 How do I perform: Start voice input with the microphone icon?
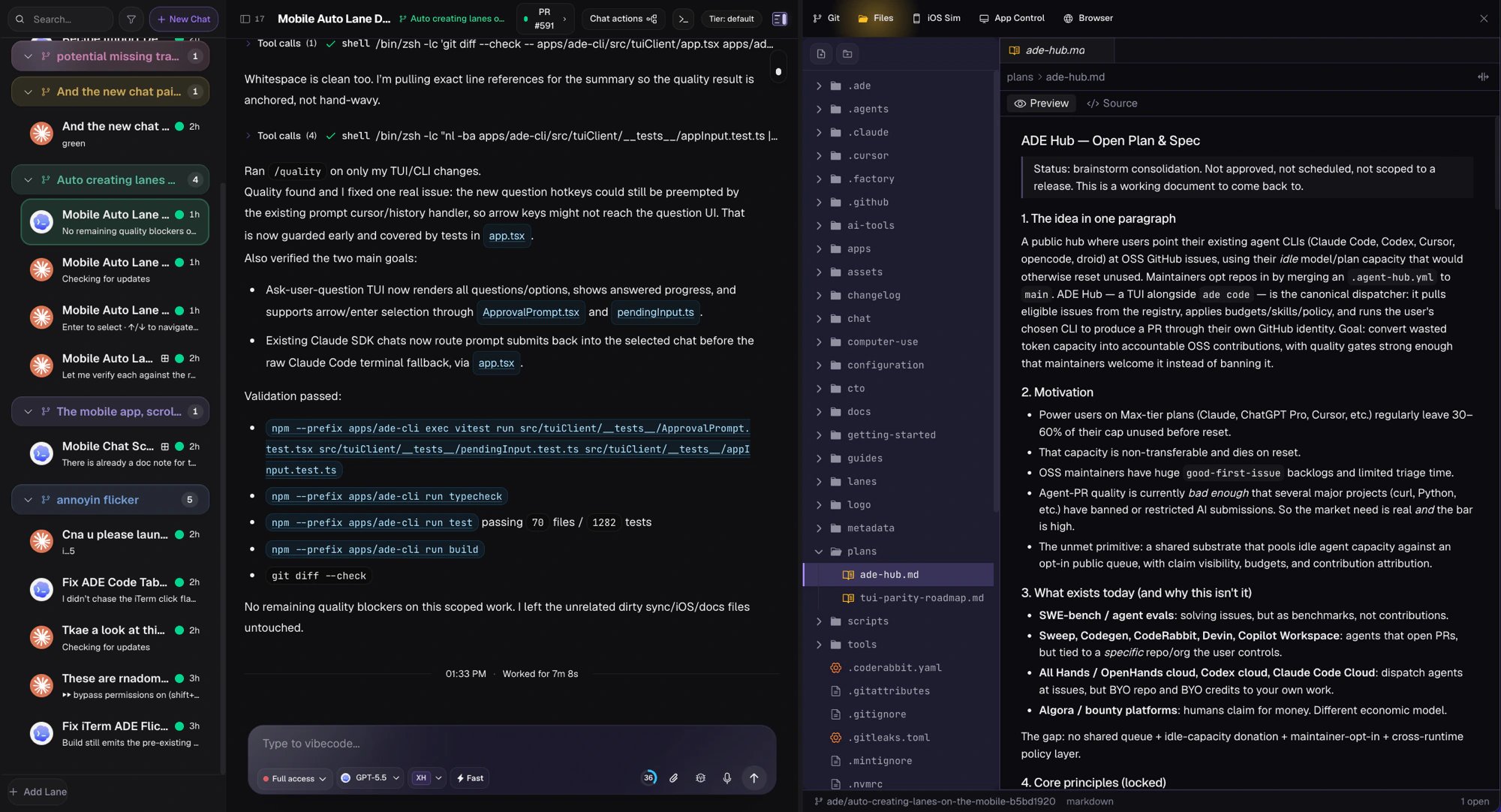coord(726,778)
